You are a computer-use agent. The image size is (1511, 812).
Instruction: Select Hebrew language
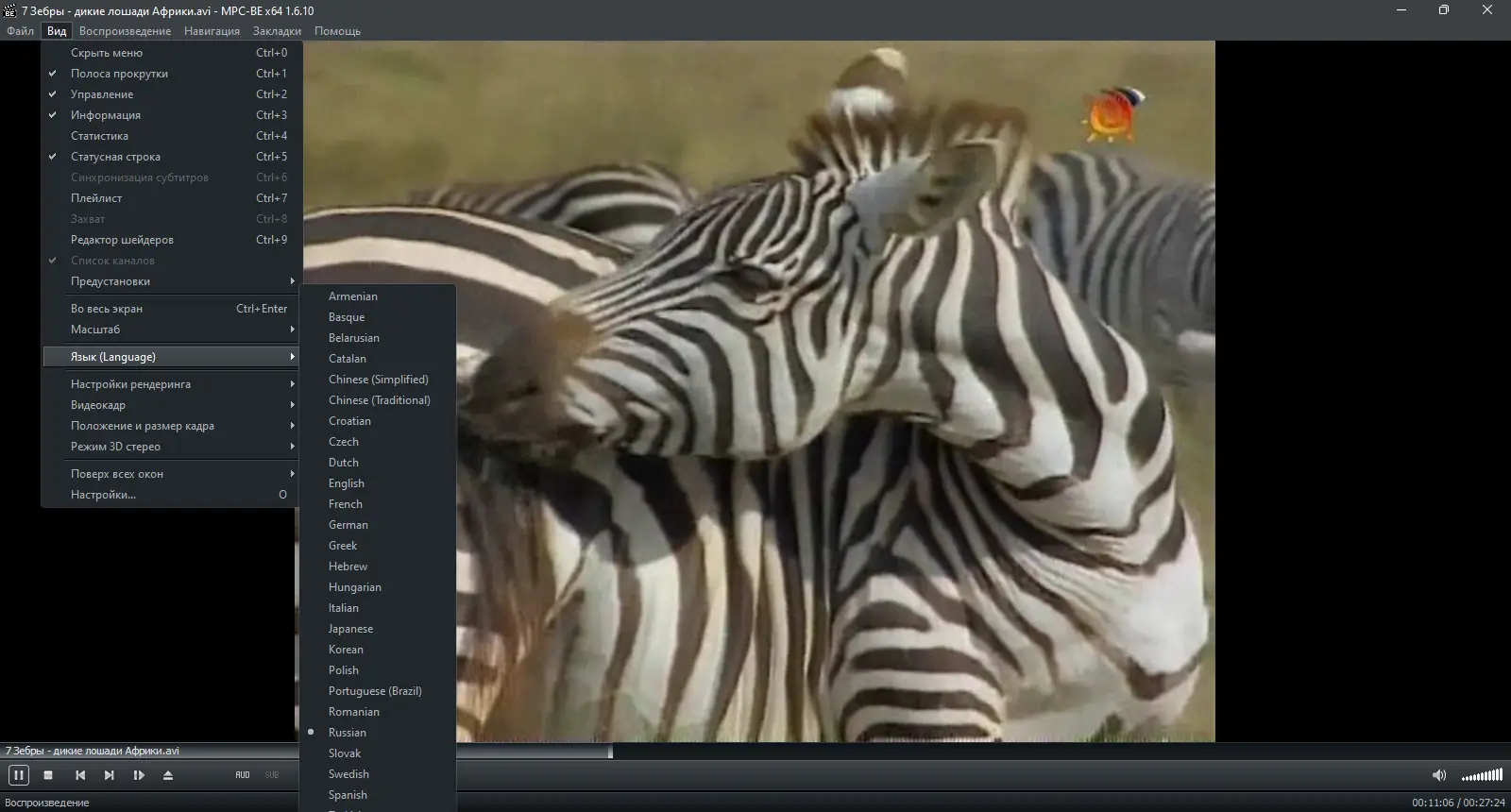[x=378, y=567]
